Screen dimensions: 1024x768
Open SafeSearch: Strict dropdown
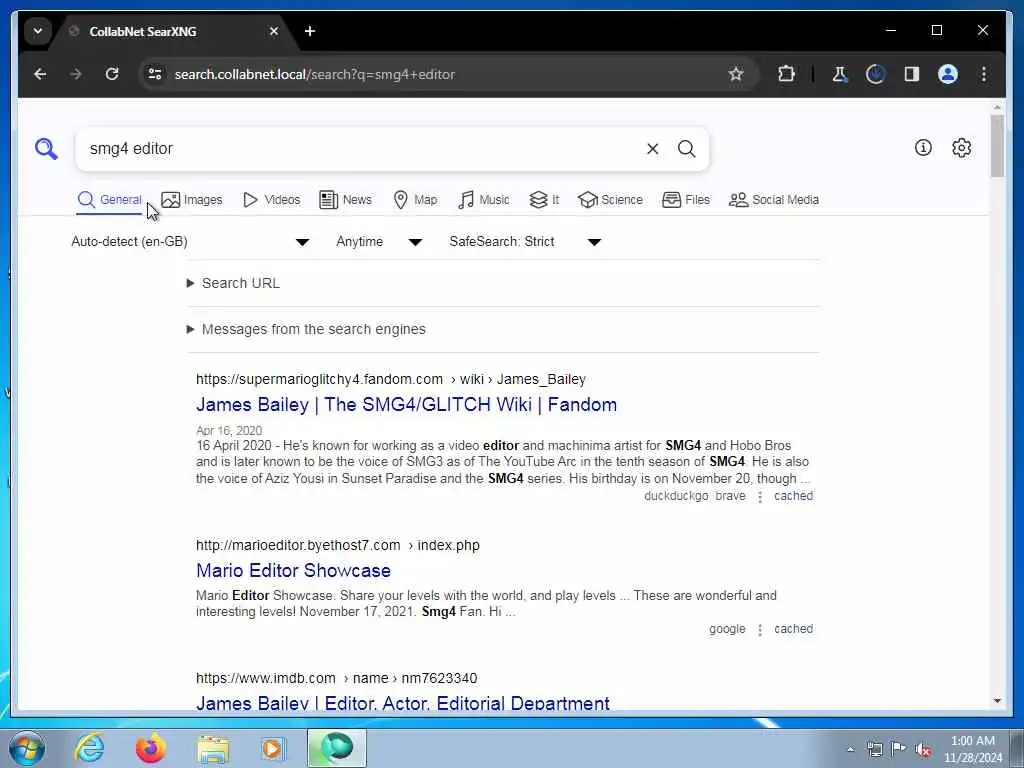click(525, 242)
